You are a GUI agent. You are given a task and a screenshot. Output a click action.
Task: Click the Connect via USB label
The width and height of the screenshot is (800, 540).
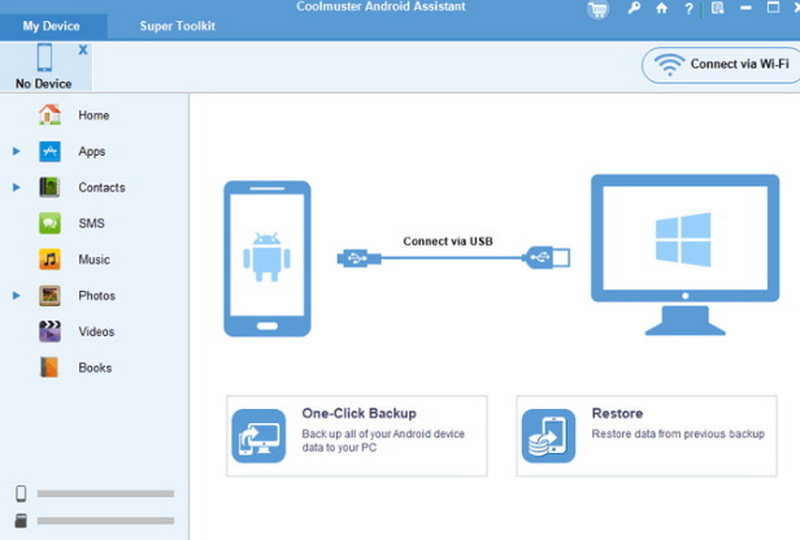pyautogui.click(x=448, y=241)
